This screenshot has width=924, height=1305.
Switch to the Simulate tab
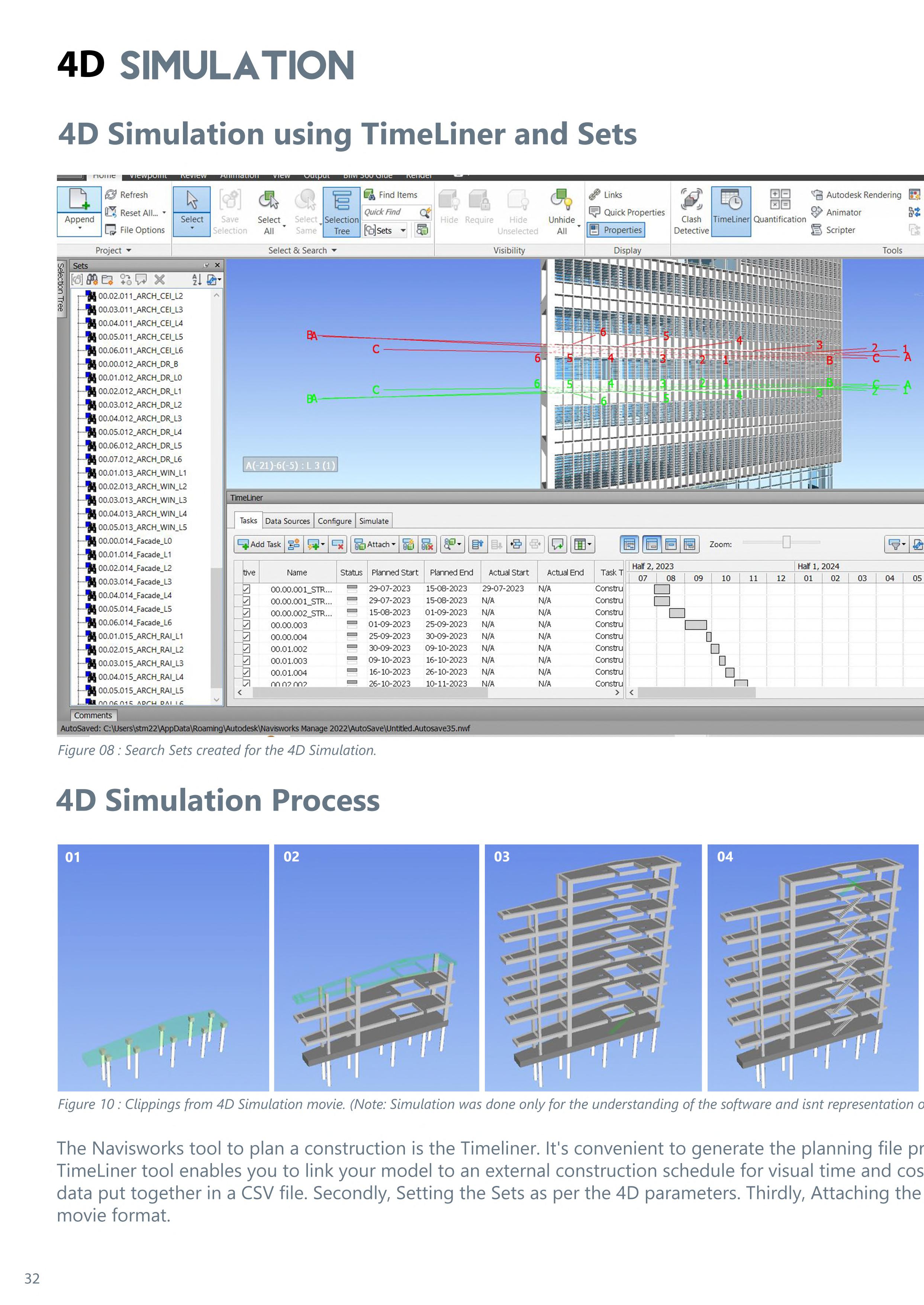[374, 521]
